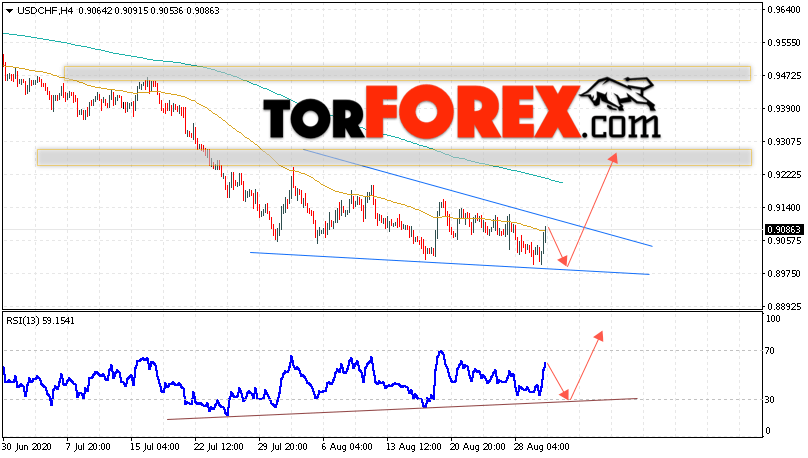
Task: Click the 28 Aug 04:00 time label
Action: pos(541,447)
